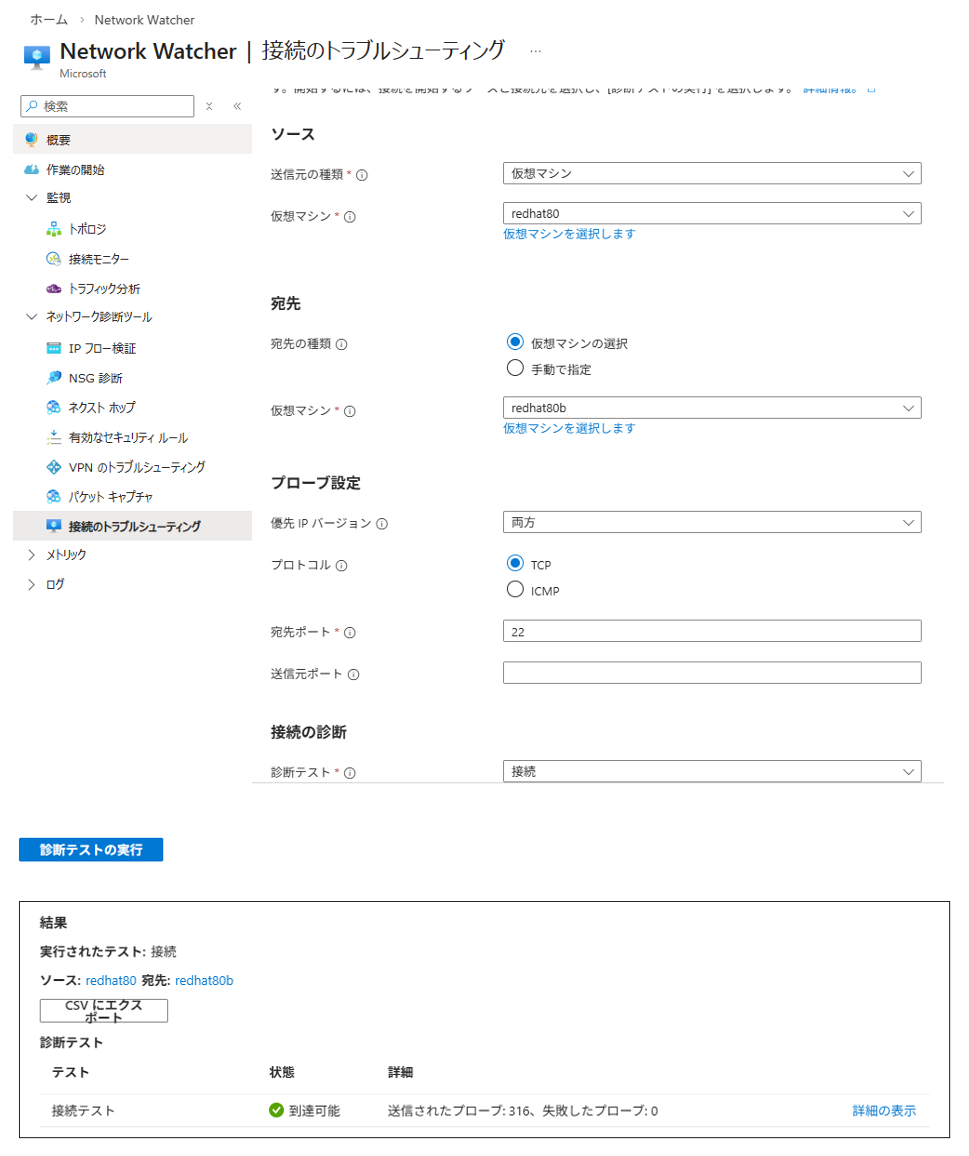Click 詳細の表示 link
The height and width of the screenshot is (1156, 969).
pos(883,1110)
